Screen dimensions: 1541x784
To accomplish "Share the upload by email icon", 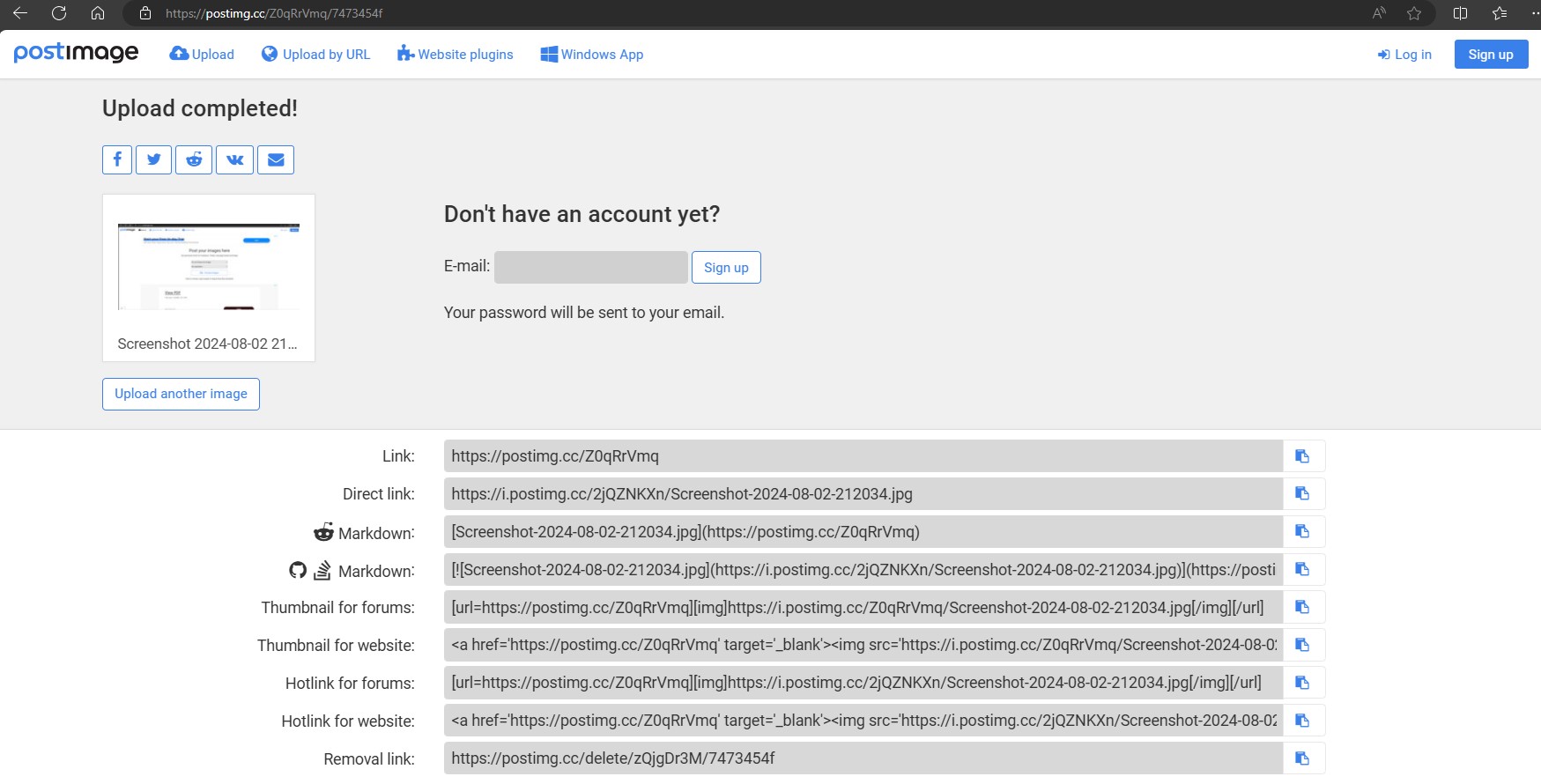I will pyautogui.click(x=276, y=159).
